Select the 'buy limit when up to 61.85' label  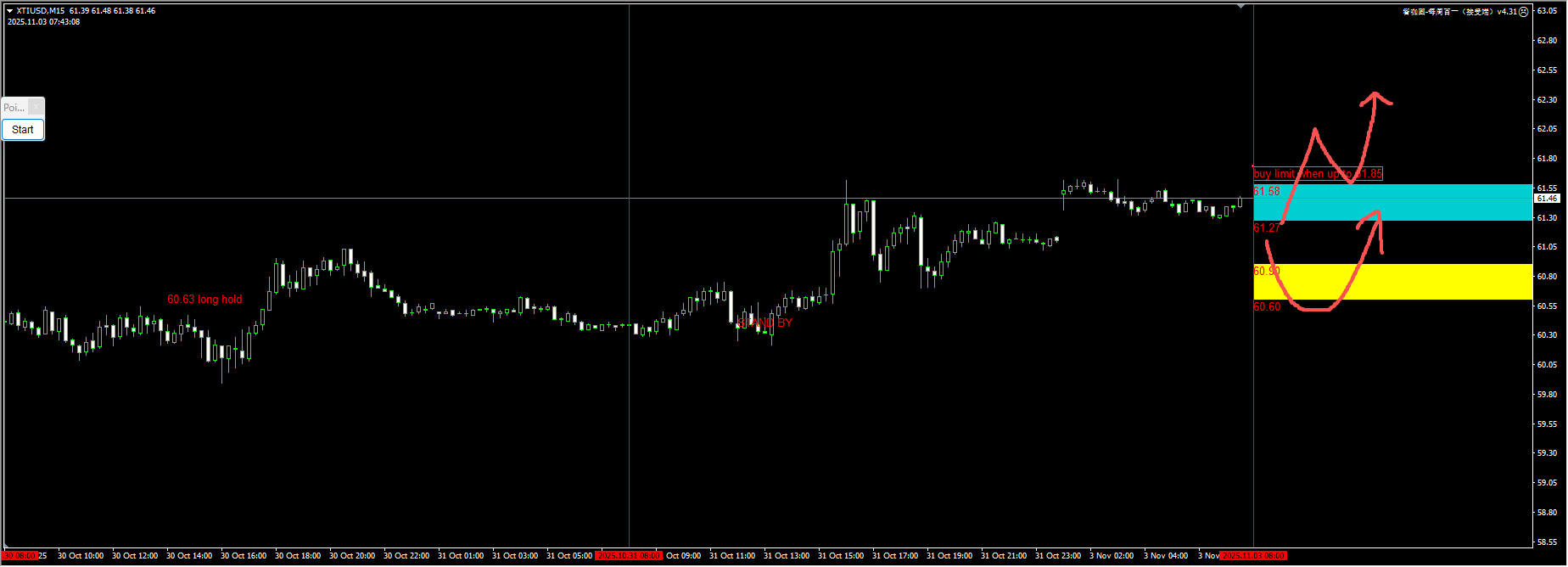1318,174
